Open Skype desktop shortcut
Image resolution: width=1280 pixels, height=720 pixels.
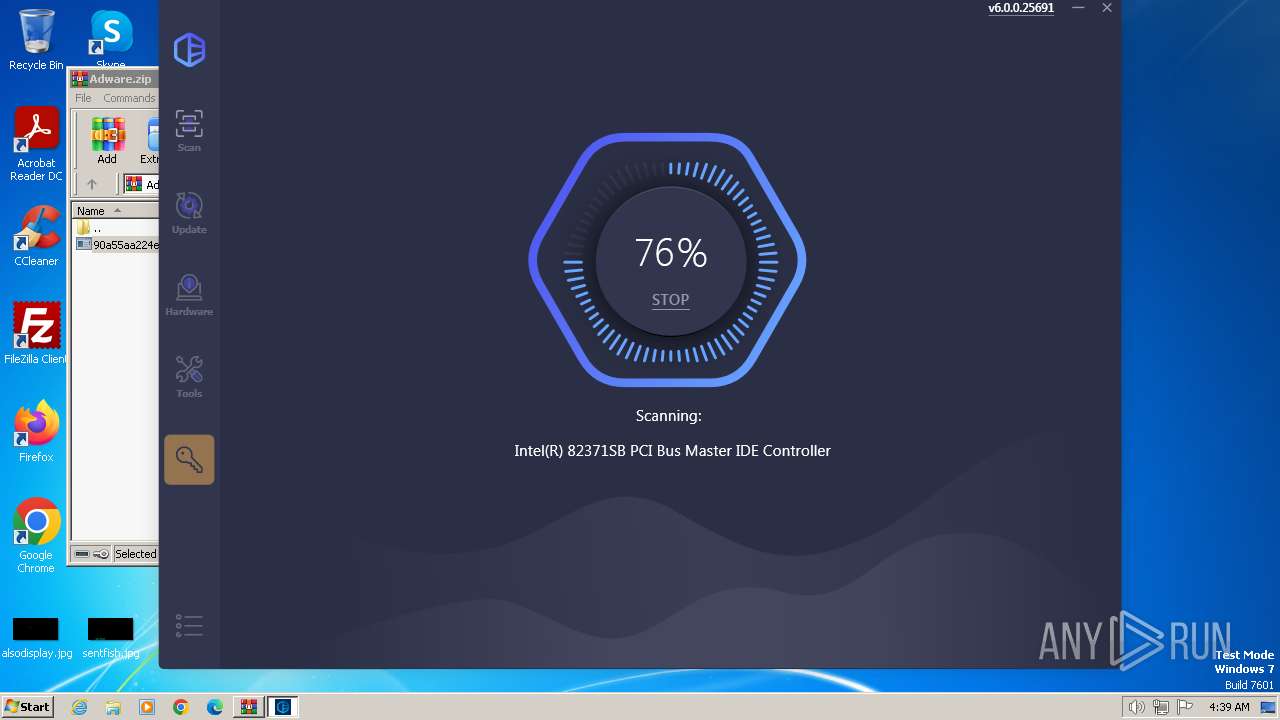point(111,40)
